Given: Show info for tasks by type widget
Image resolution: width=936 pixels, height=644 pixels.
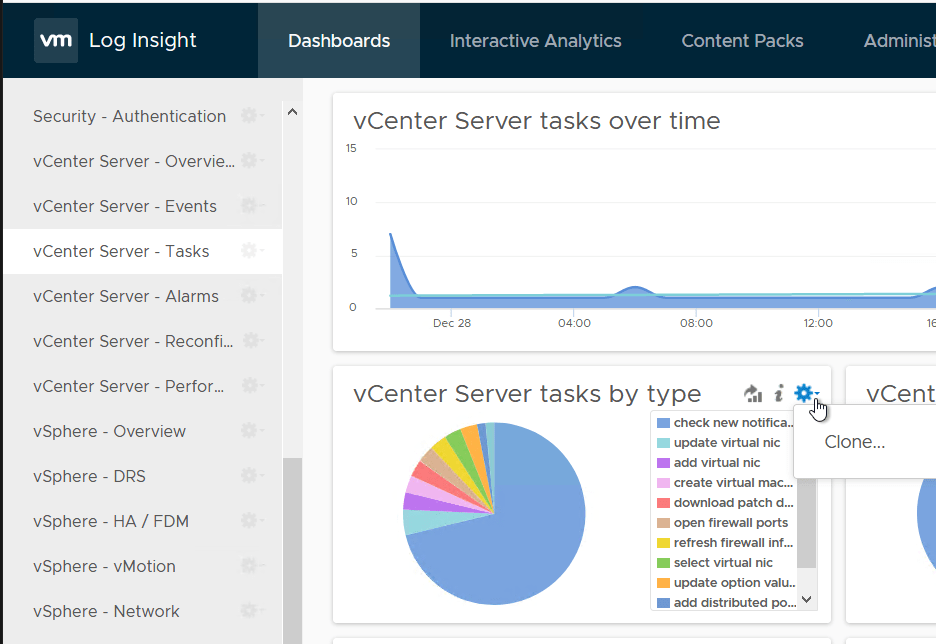Looking at the screenshot, I should 778,394.
